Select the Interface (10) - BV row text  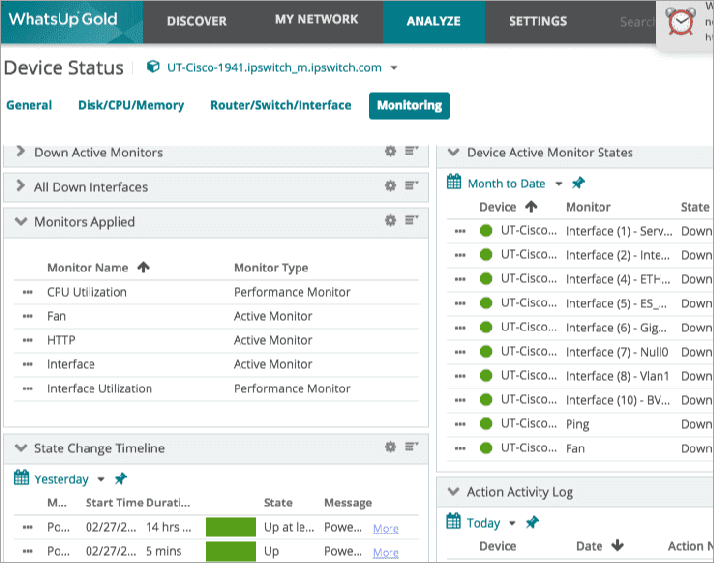pyautogui.click(x=618, y=400)
